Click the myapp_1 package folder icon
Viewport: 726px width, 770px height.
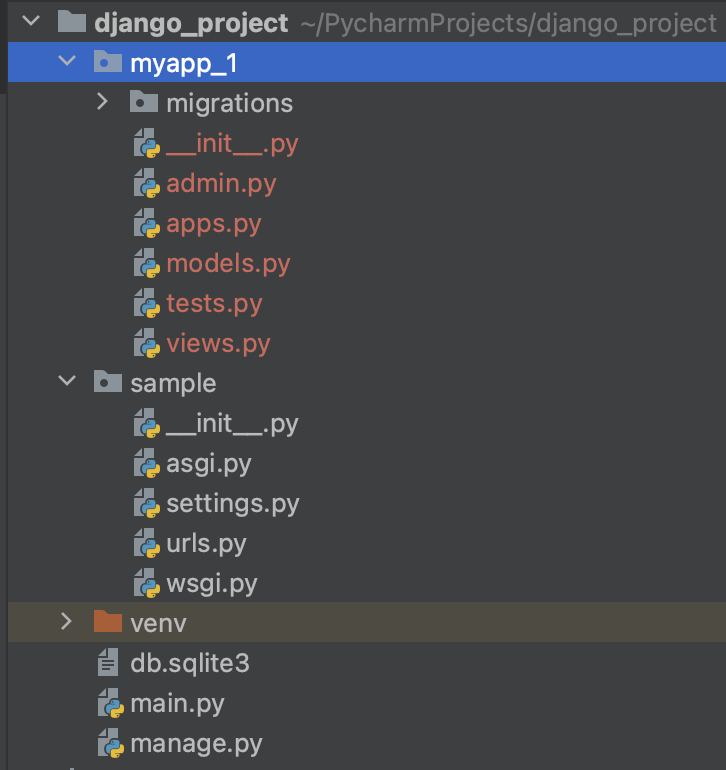point(108,61)
